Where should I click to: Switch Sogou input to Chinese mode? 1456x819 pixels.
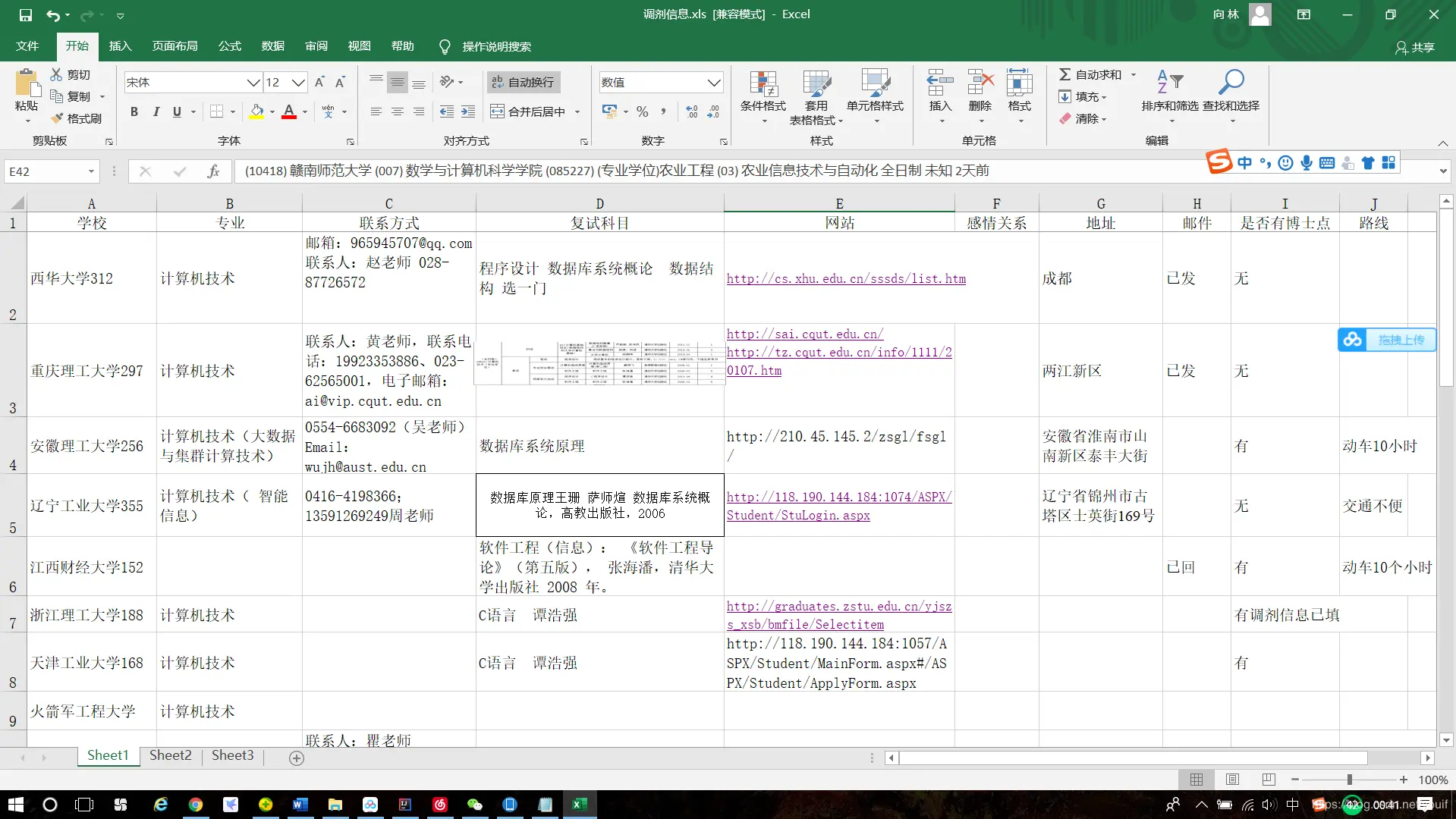click(1244, 162)
